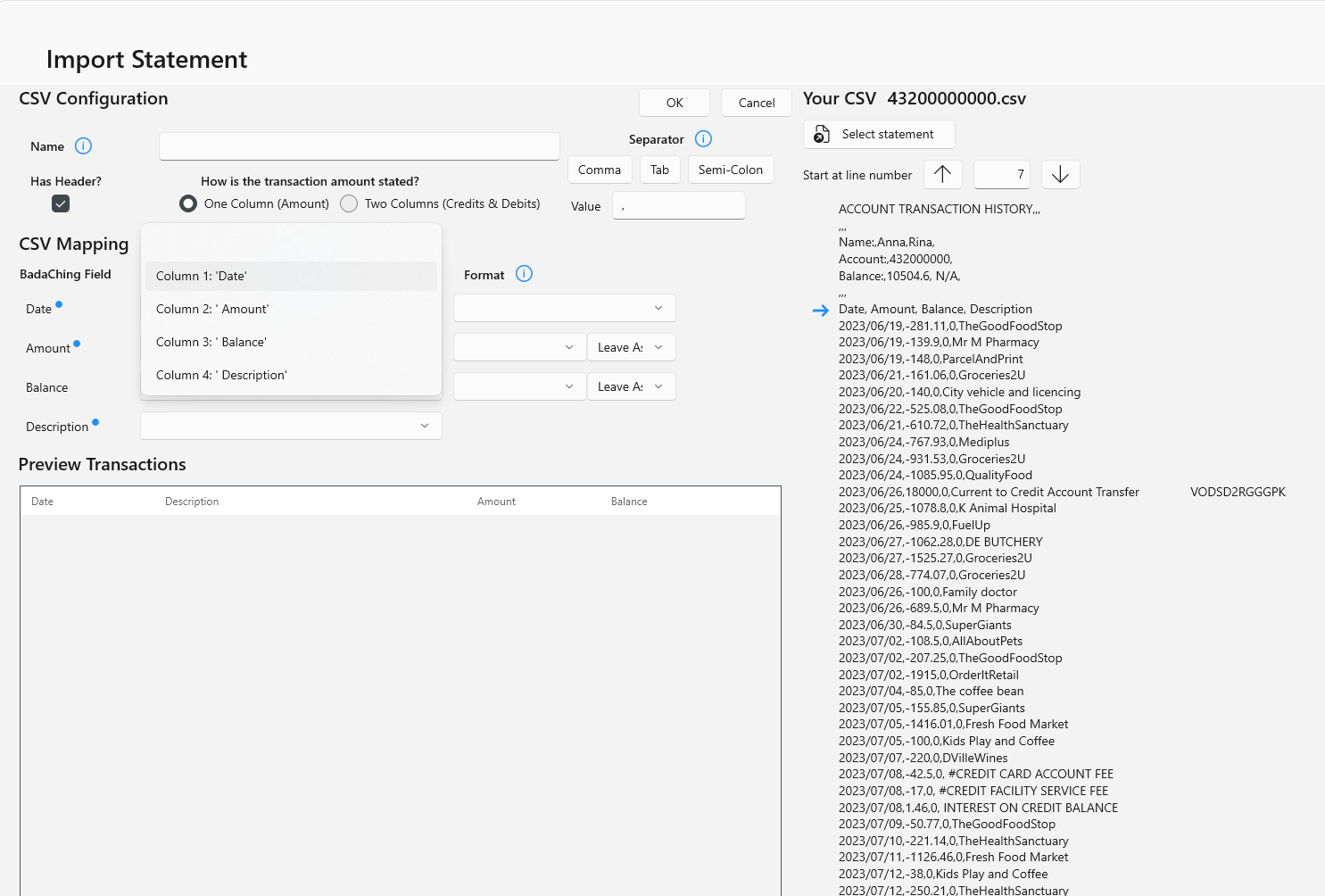Choose Column 1: 'Date' from list
Viewport: 1325px width, 896px height.
pos(291,277)
